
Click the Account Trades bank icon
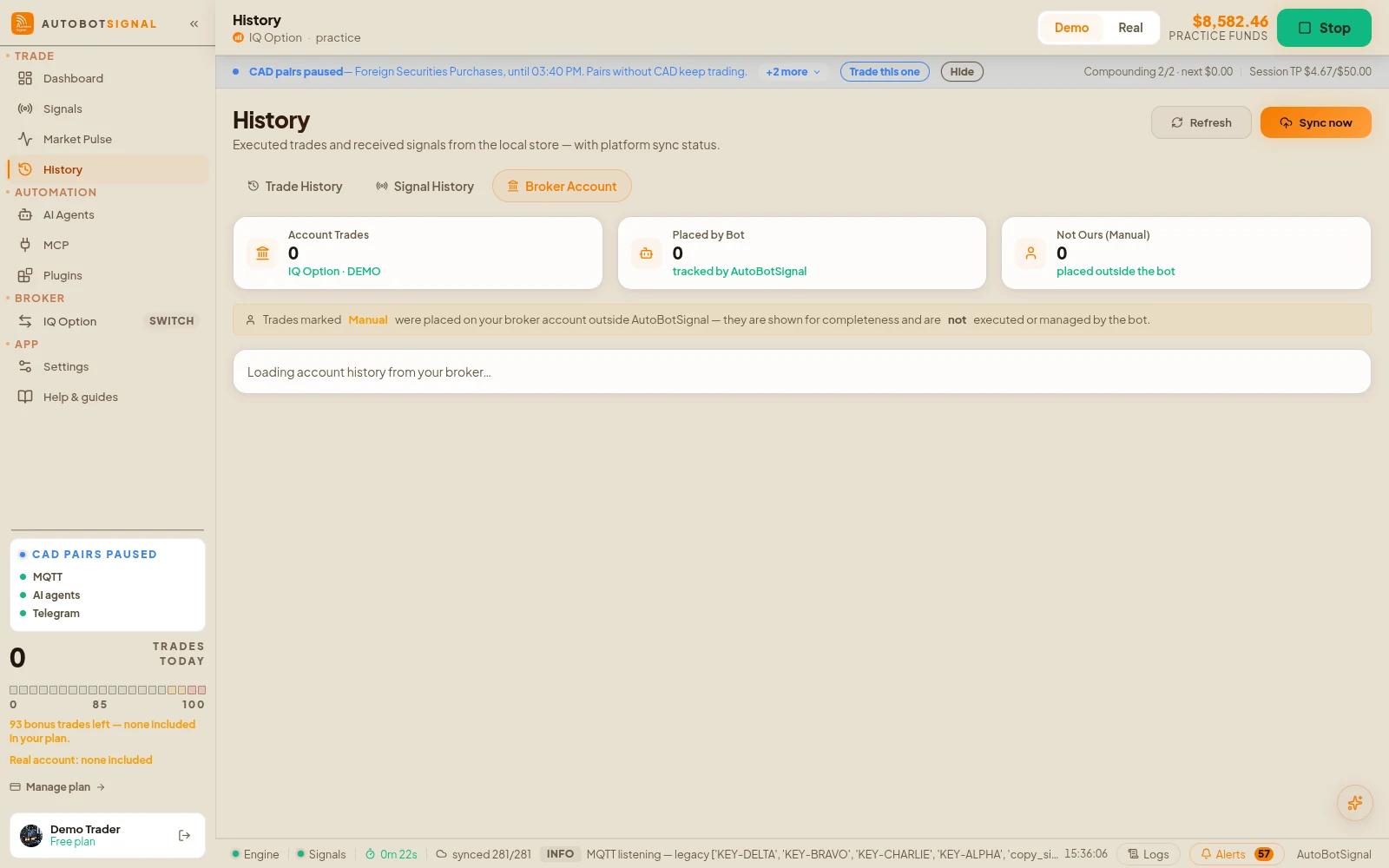[x=262, y=253]
